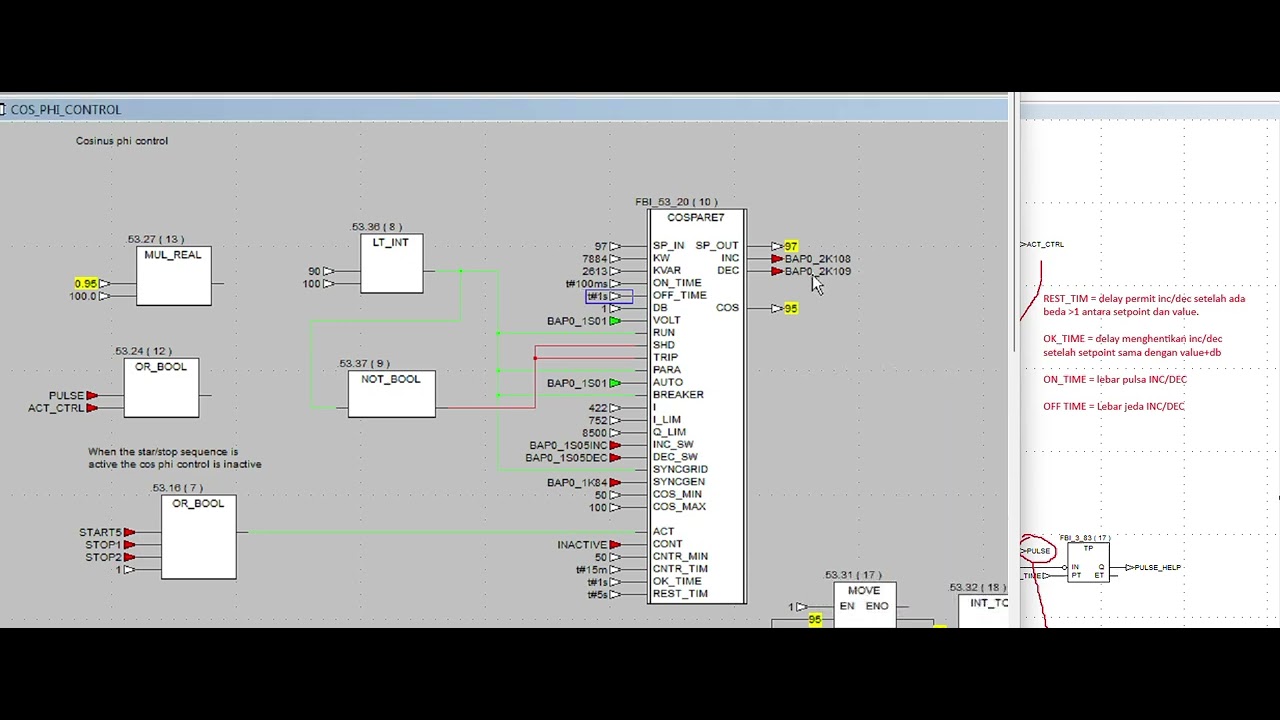Click the OFF TIME explanation note
Screen dimensions: 1280x720
1114,407
